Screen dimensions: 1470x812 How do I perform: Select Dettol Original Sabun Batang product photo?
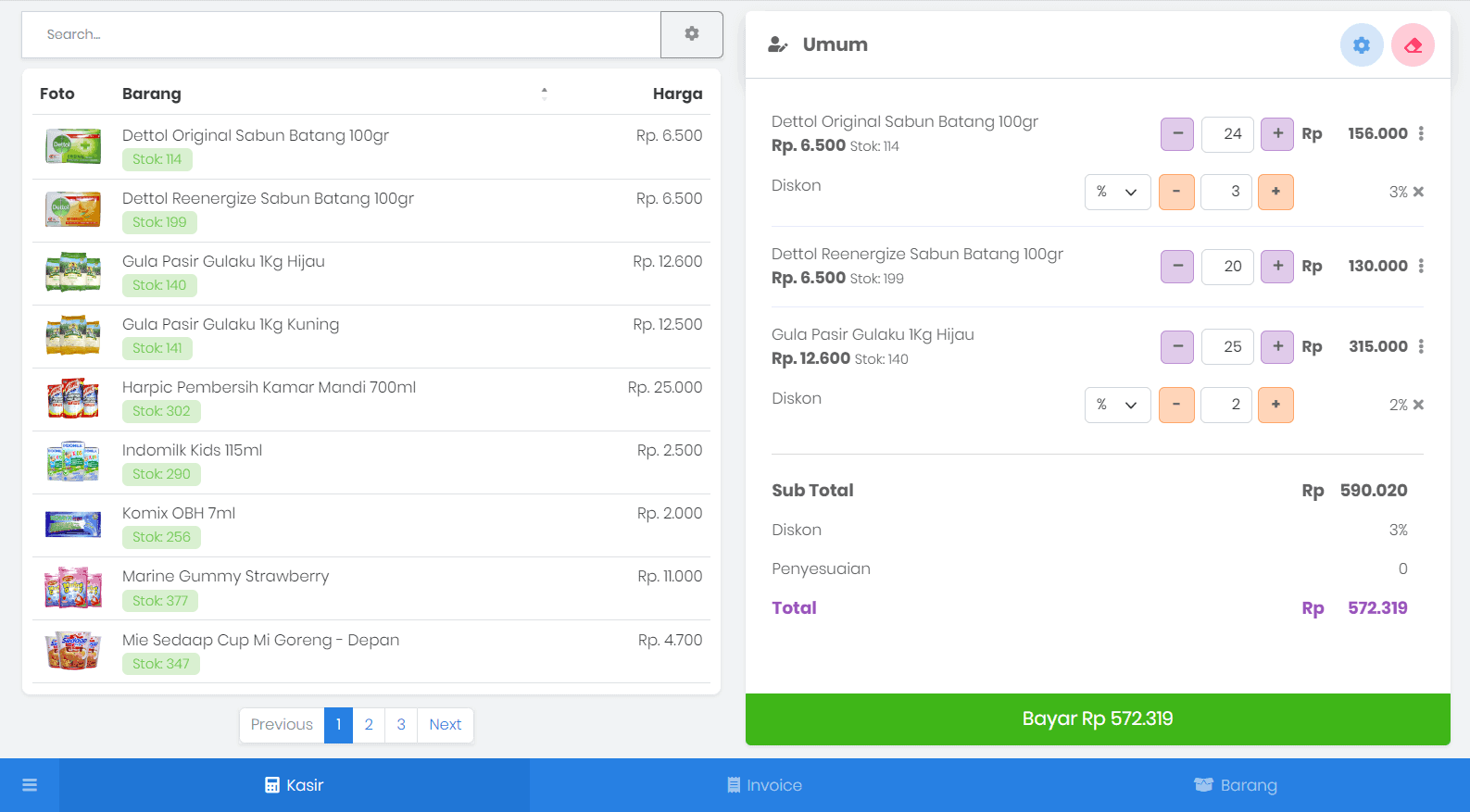[x=73, y=146]
